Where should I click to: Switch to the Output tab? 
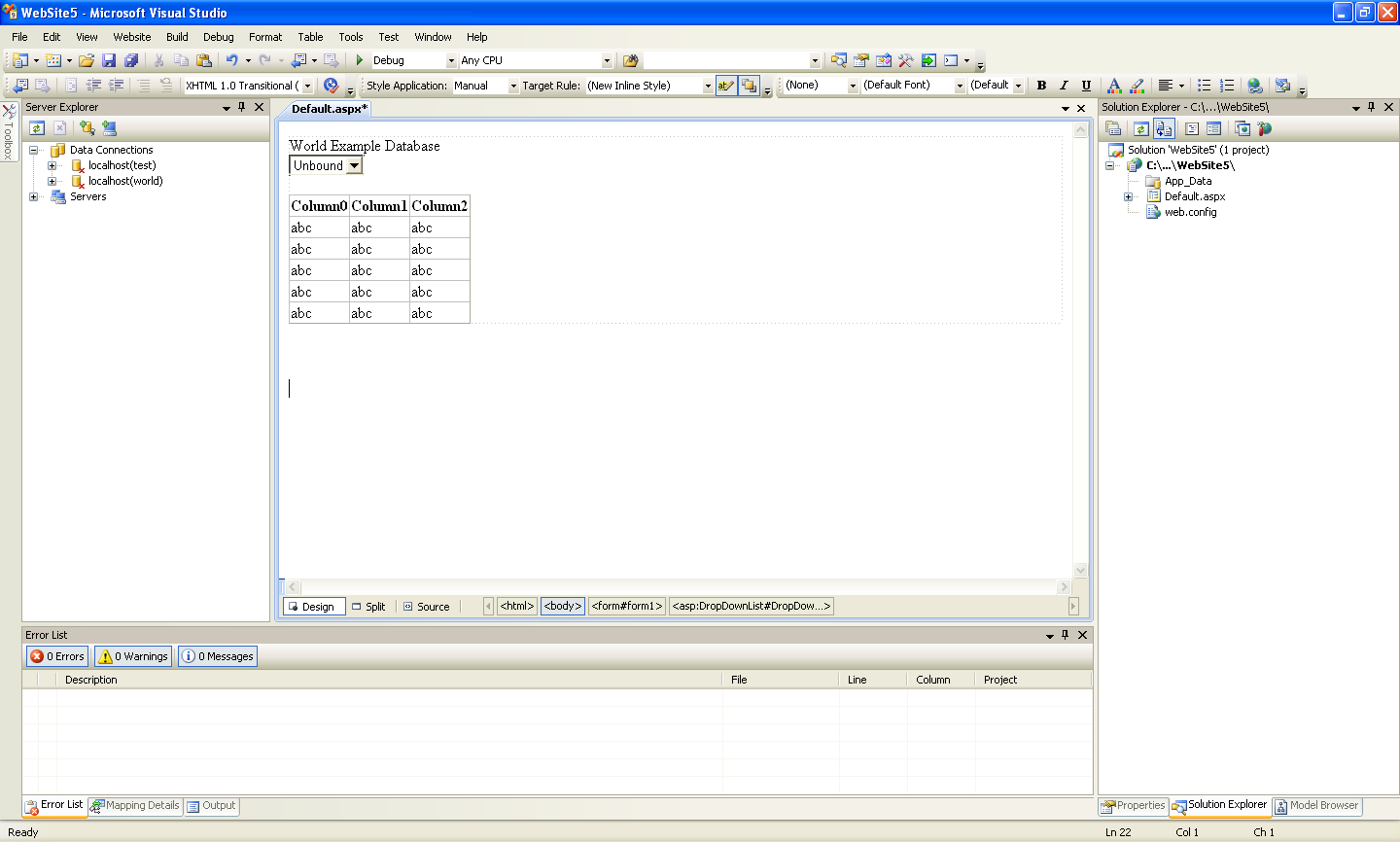211,806
